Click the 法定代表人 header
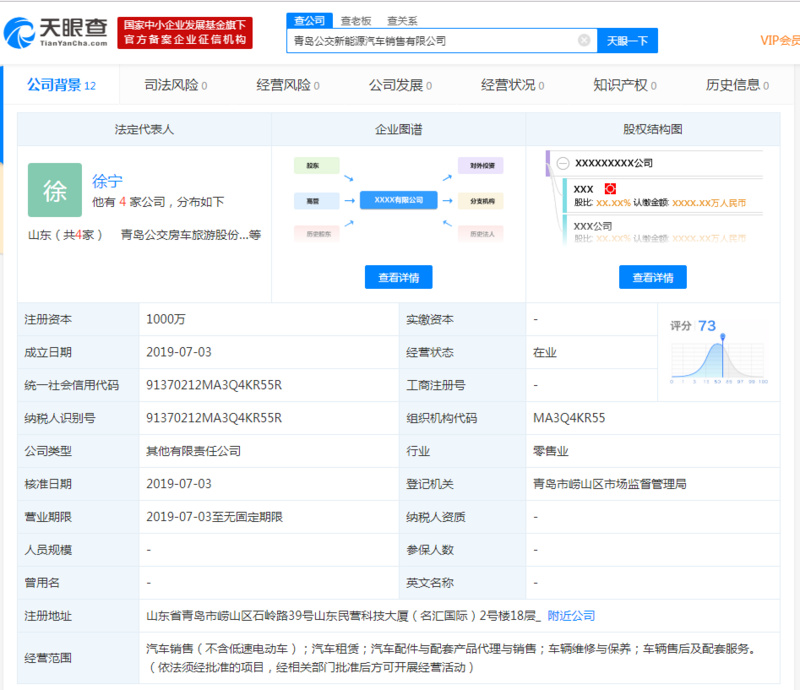This screenshot has height=690, width=800. [144, 130]
